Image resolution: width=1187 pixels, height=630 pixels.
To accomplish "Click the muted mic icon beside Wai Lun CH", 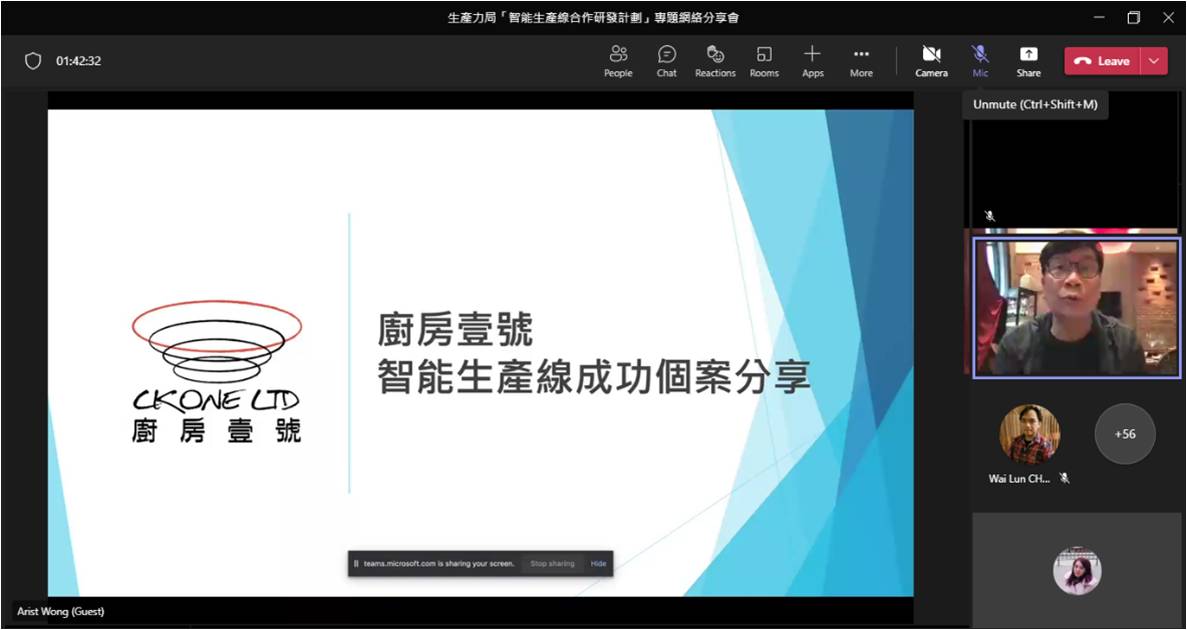I will [1064, 479].
